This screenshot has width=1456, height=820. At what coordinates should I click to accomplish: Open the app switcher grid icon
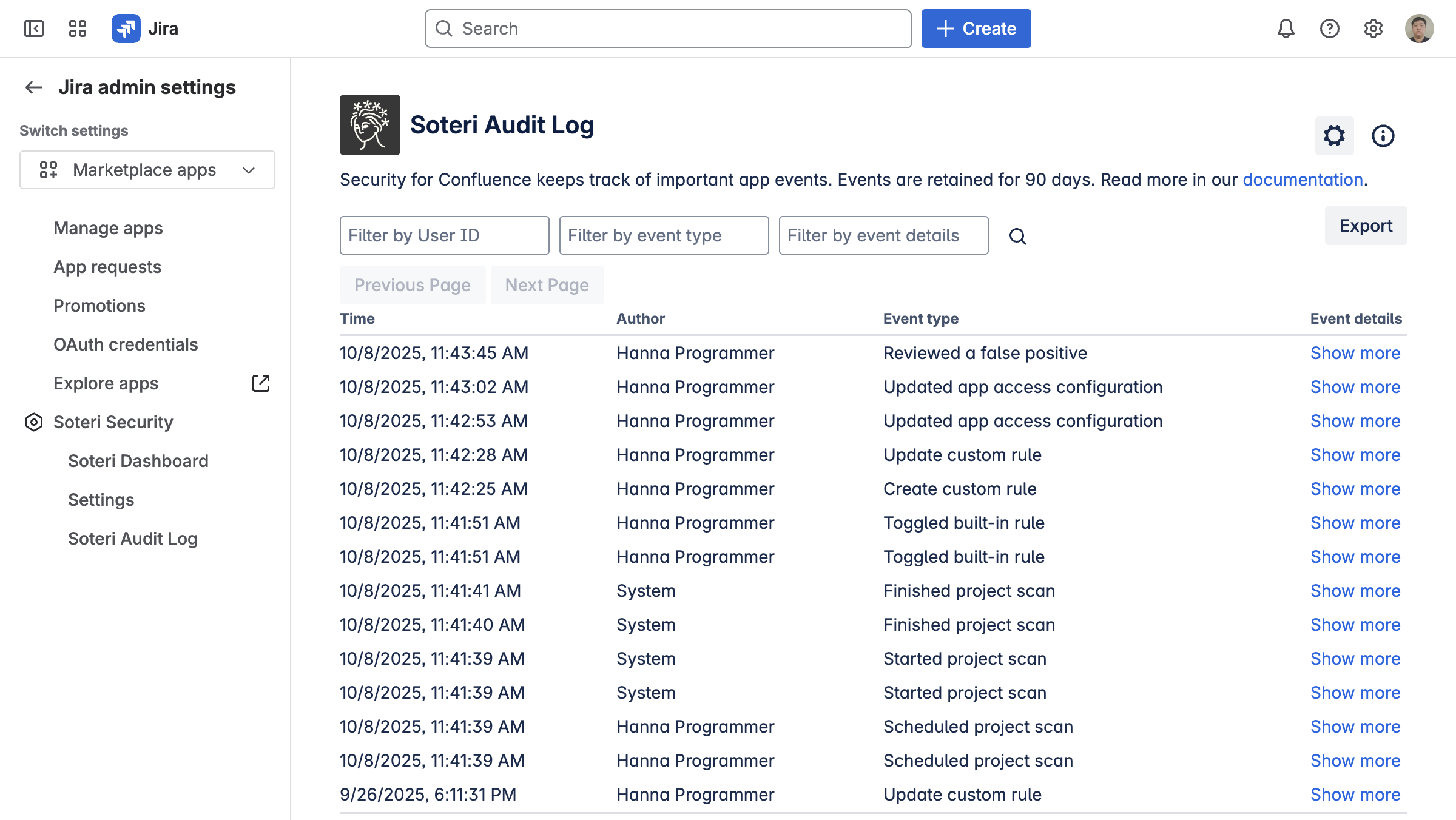coord(78,29)
